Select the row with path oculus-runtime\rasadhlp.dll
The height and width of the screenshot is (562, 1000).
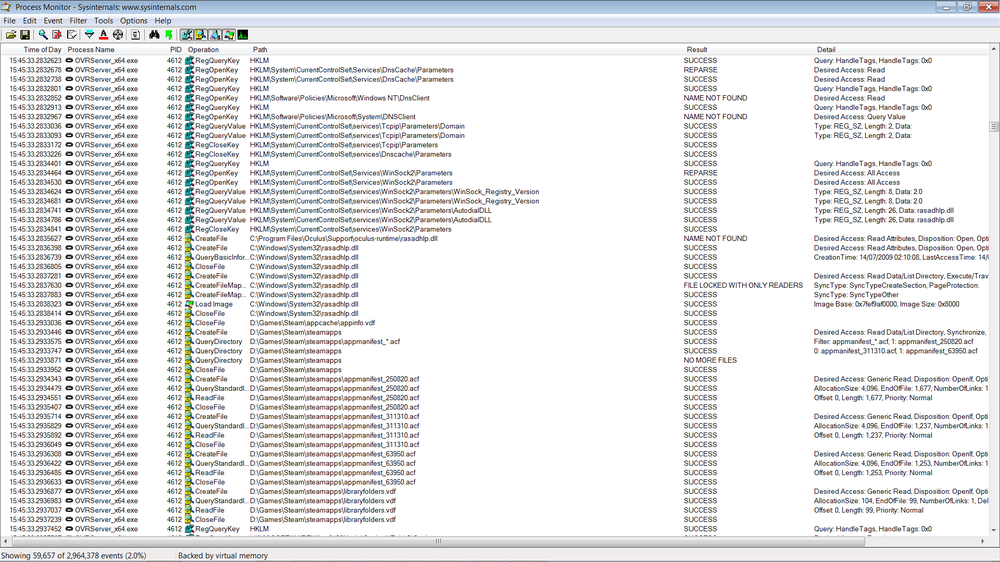[x=495, y=239]
